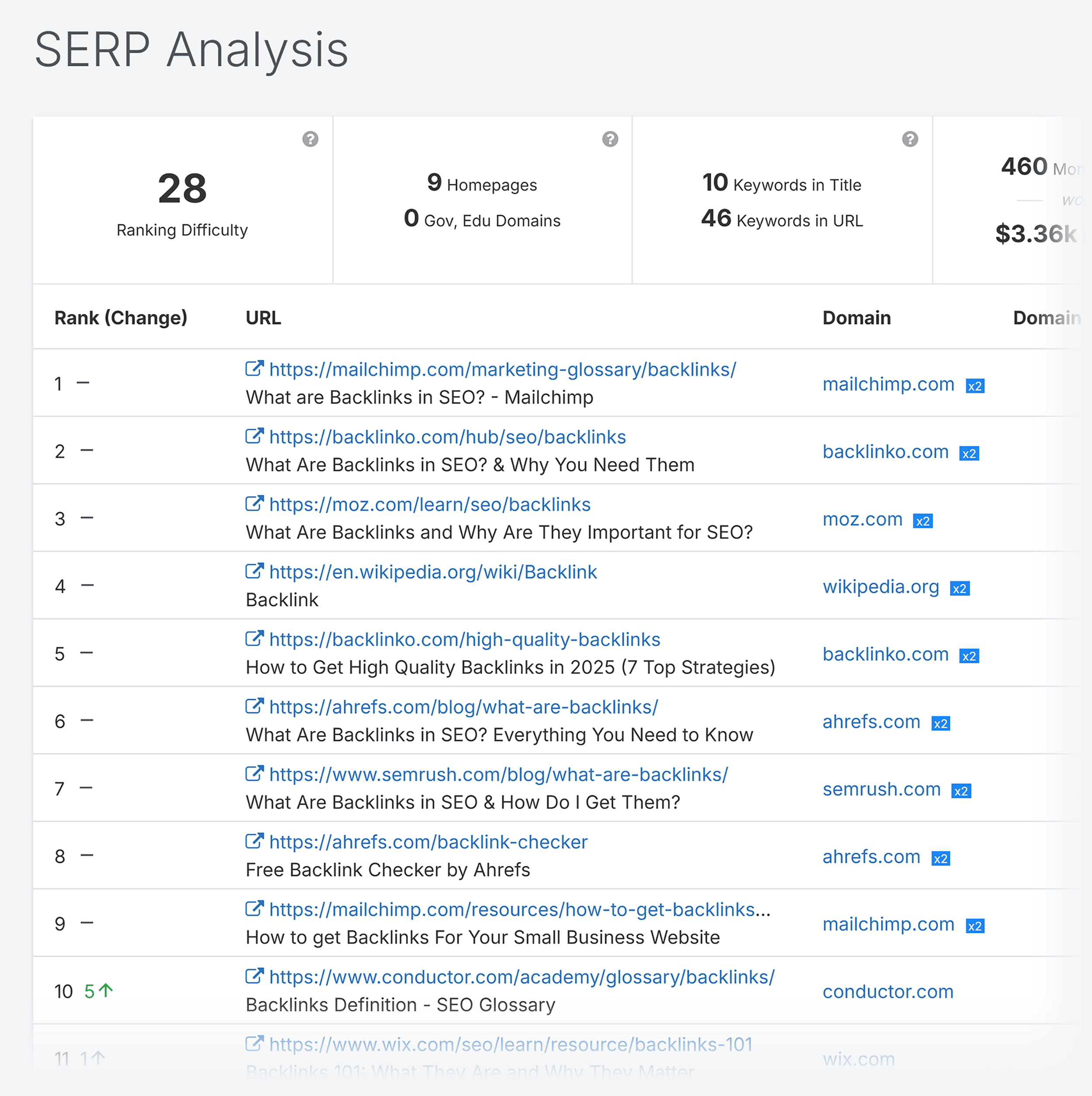Click backlinko.com domain in row 5

tap(885, 655)
